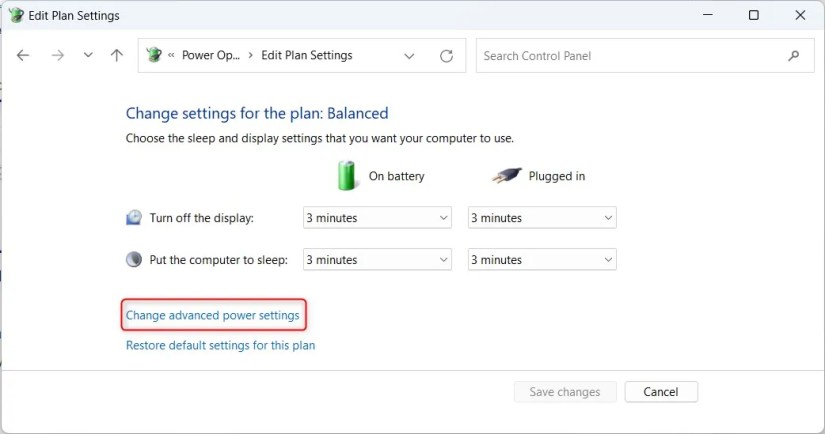Open Plugged in sleep time dropdown
Viewport: 825px width, 434px height.
coord(542,260)
